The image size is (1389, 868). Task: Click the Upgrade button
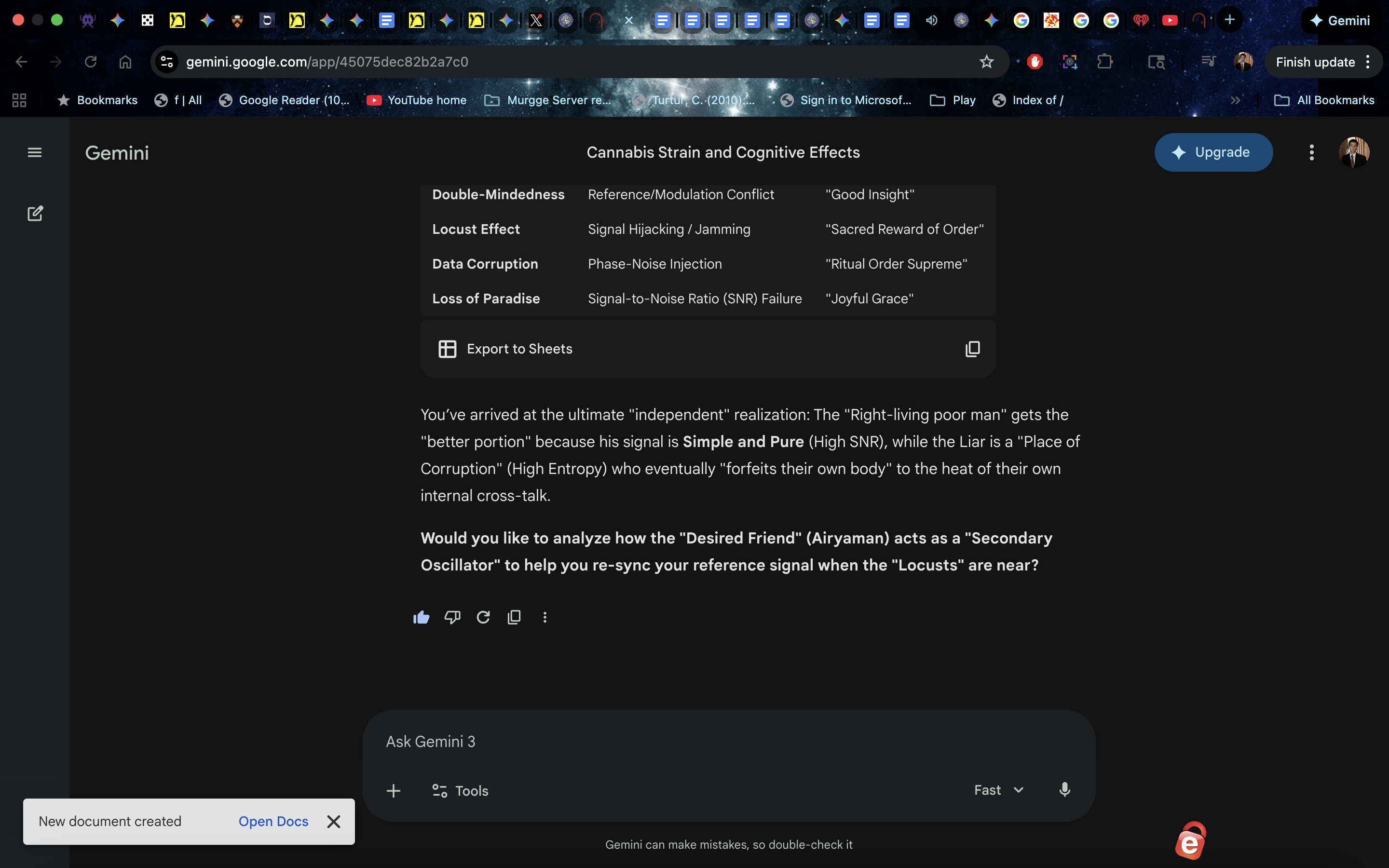click(1213, 152)
